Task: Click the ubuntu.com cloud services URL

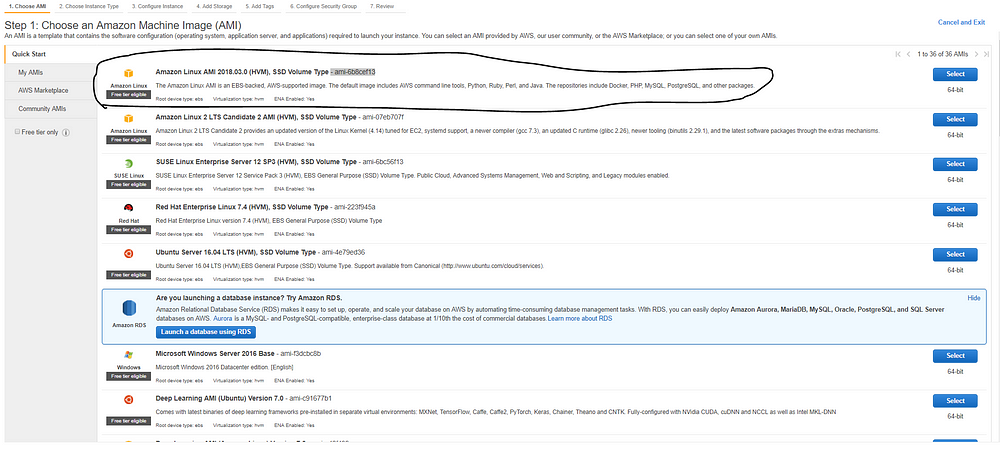Action: [493, 265]
